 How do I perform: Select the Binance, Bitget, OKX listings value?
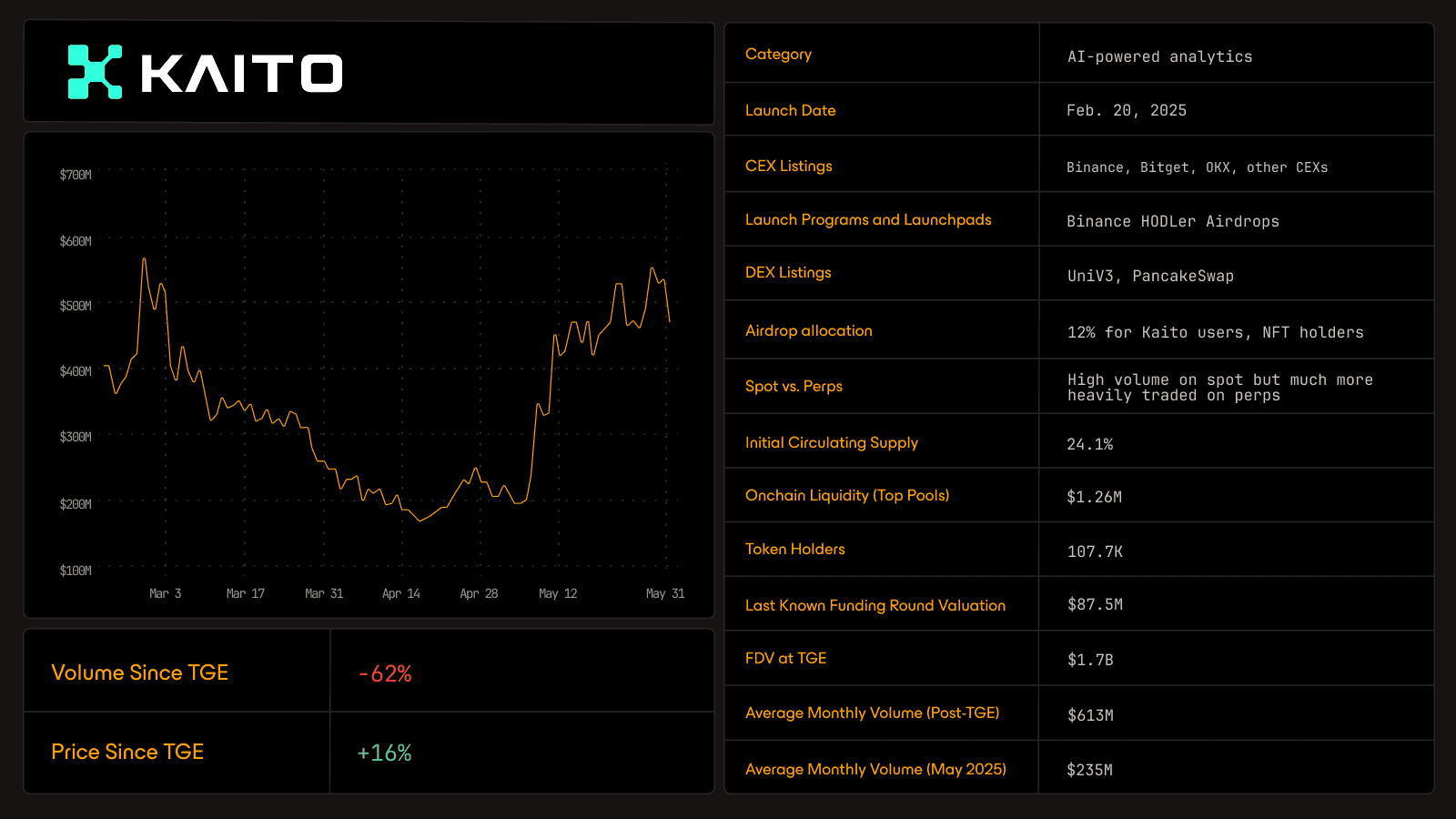[1198, 167]
